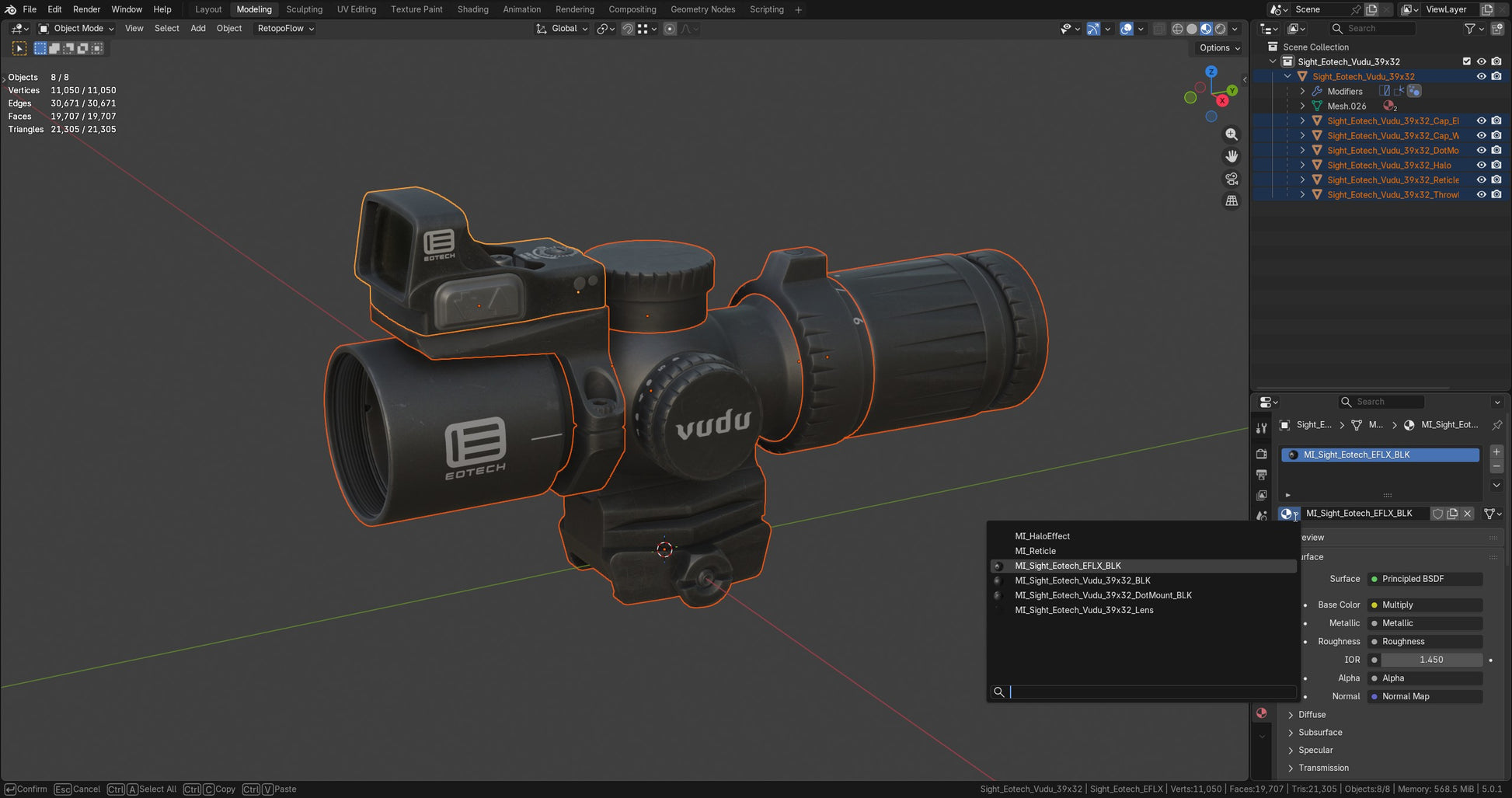Click the hand pan view gizmo
1512x798 pixels.
pyautogui.click(x=1232, y=156)
